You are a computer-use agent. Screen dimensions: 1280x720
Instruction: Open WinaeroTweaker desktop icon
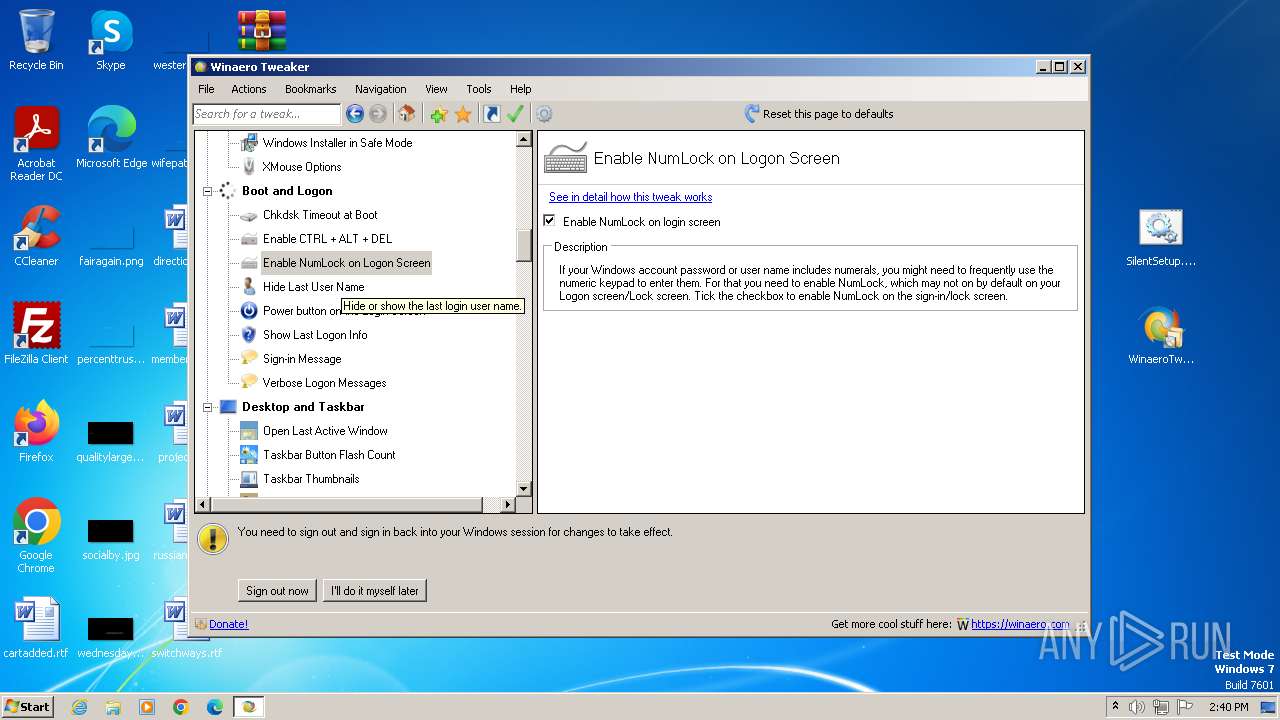pyautogui.click(x=1161, y=336)
